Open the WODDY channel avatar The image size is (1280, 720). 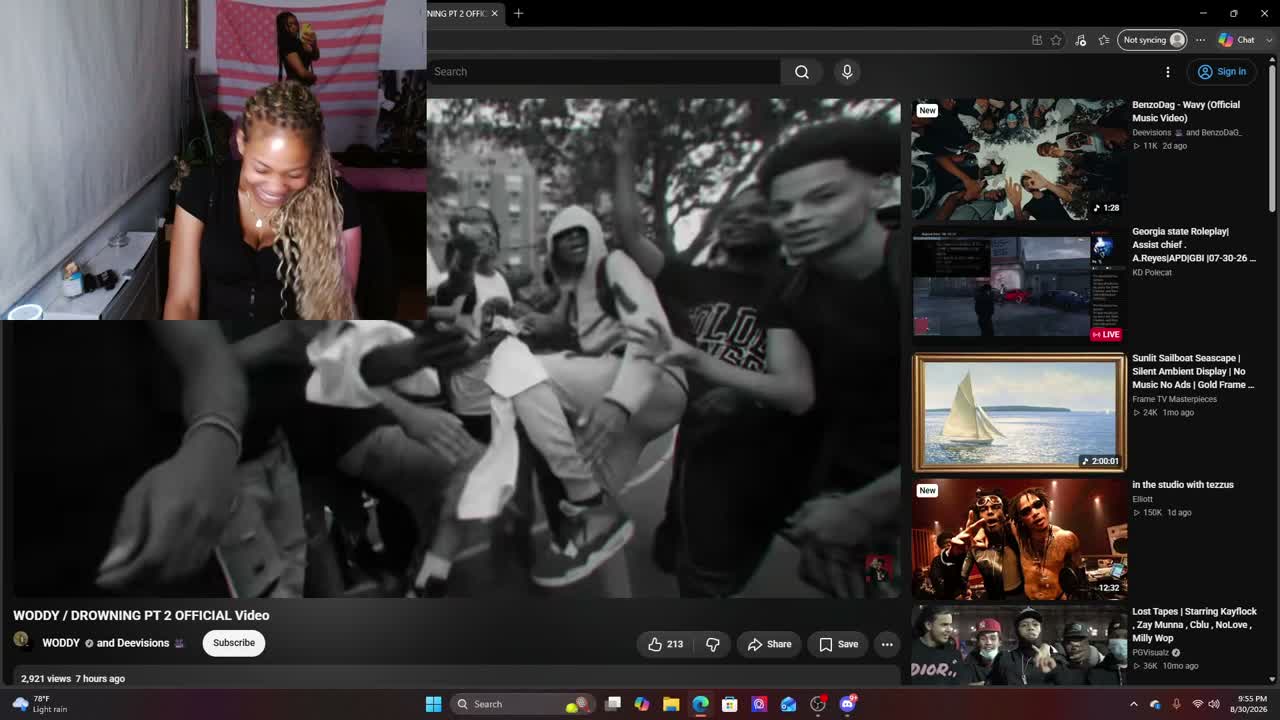(21, 642)
